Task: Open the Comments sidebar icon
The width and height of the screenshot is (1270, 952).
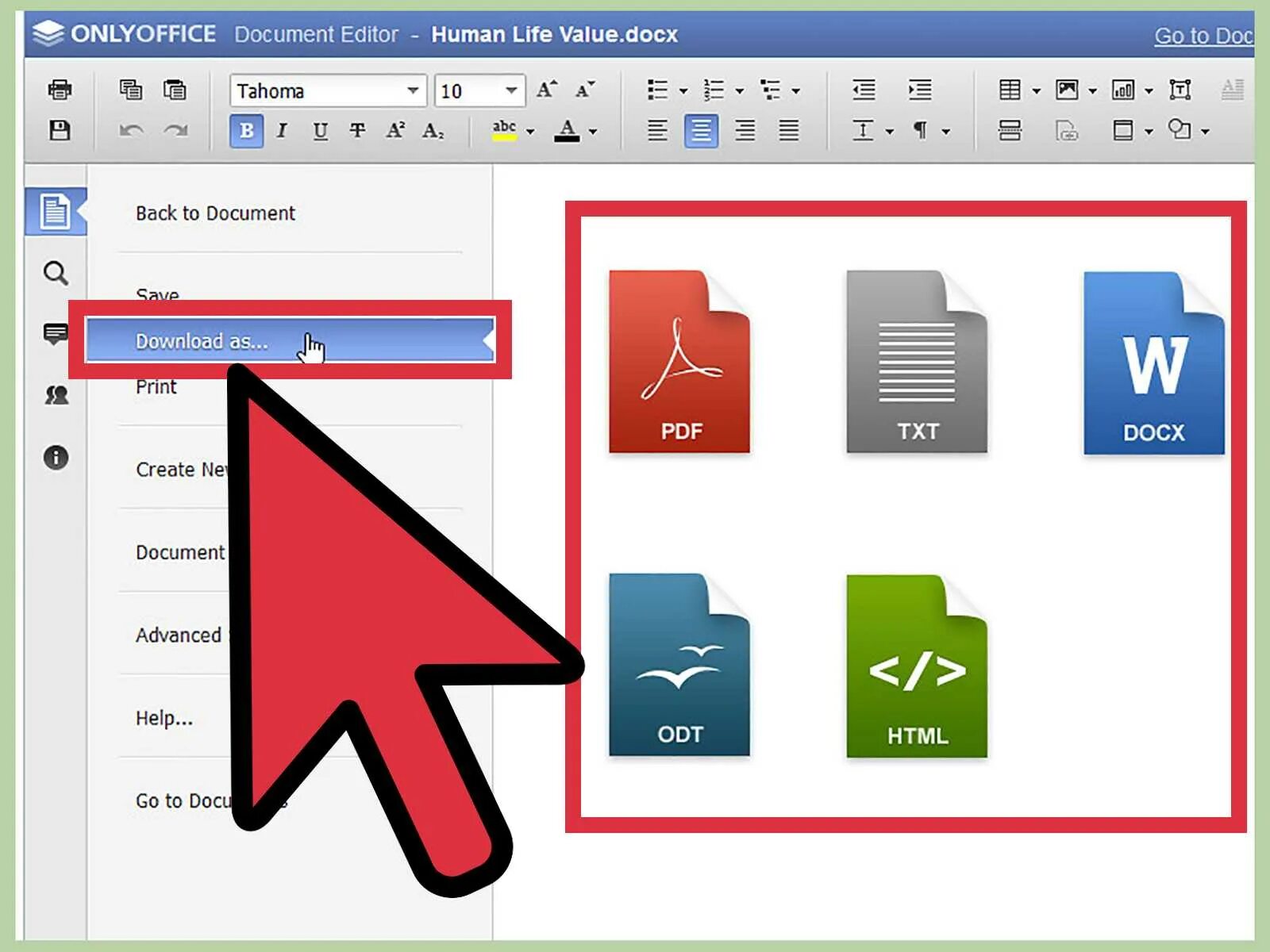Action: pos(56,334)
